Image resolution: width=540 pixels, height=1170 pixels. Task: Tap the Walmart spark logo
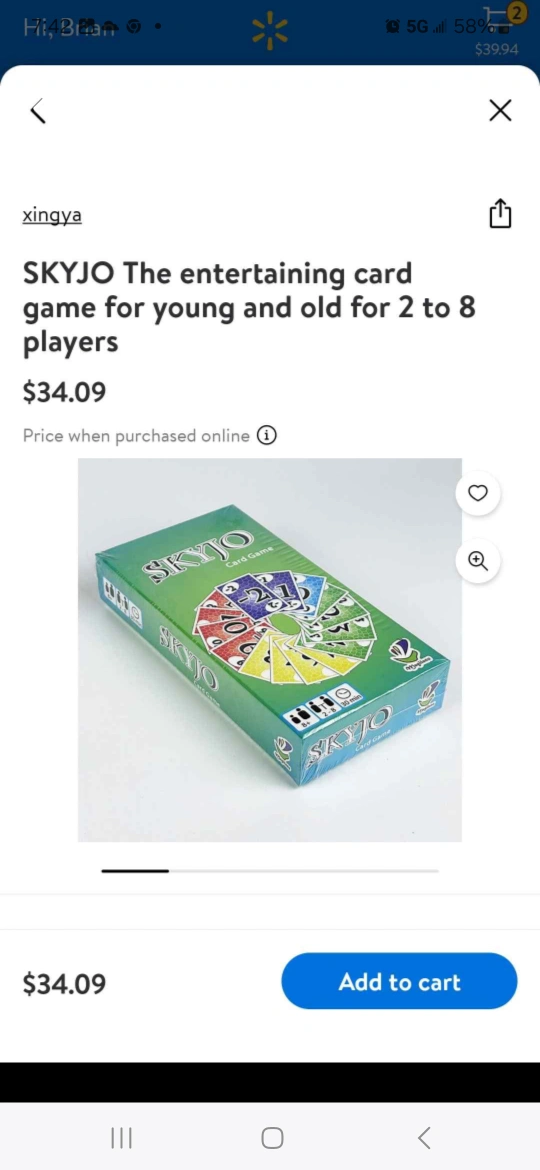269,32
